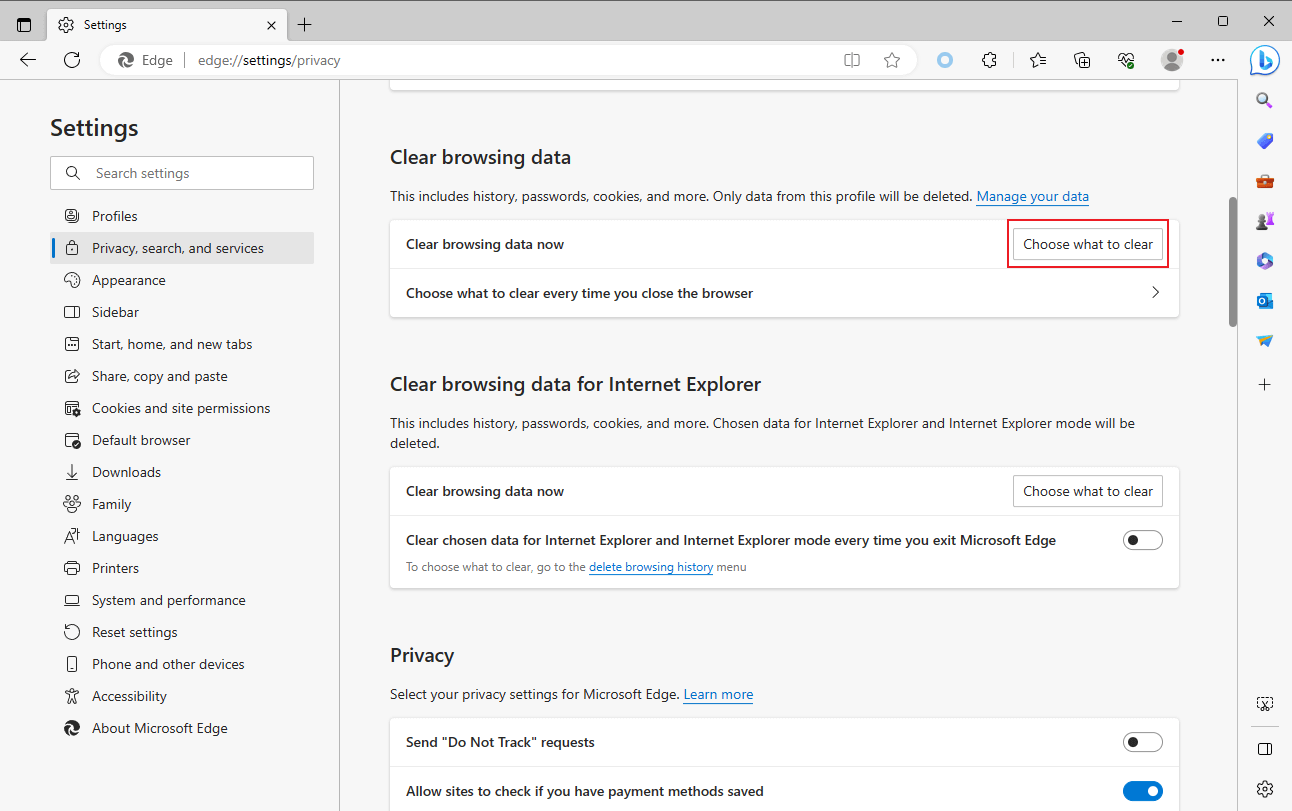Open Start, home, and new tabs
The height and width of the screenshot is (811, 1292).
coord(182,344)
